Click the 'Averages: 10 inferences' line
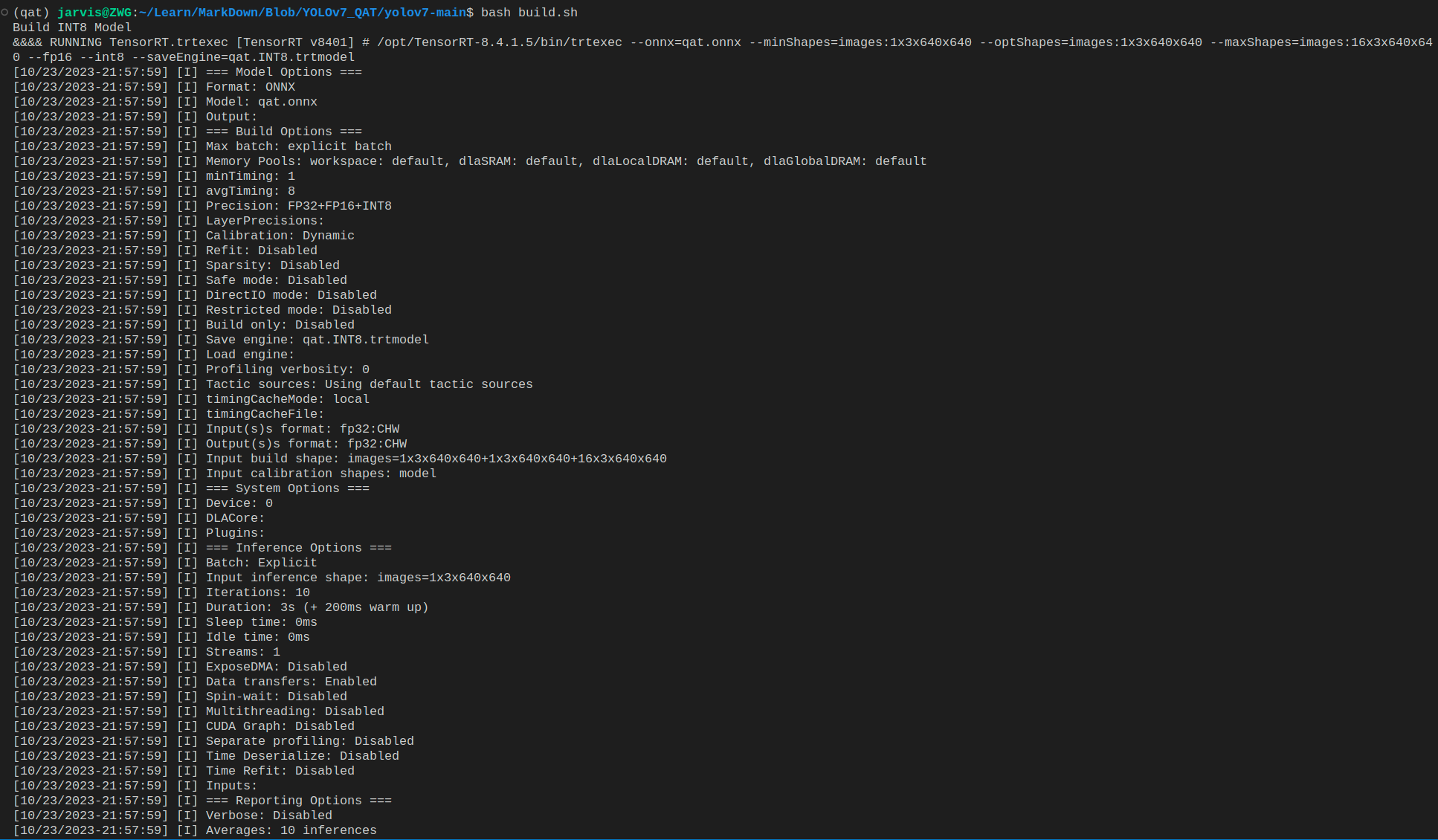 (291, 830)
